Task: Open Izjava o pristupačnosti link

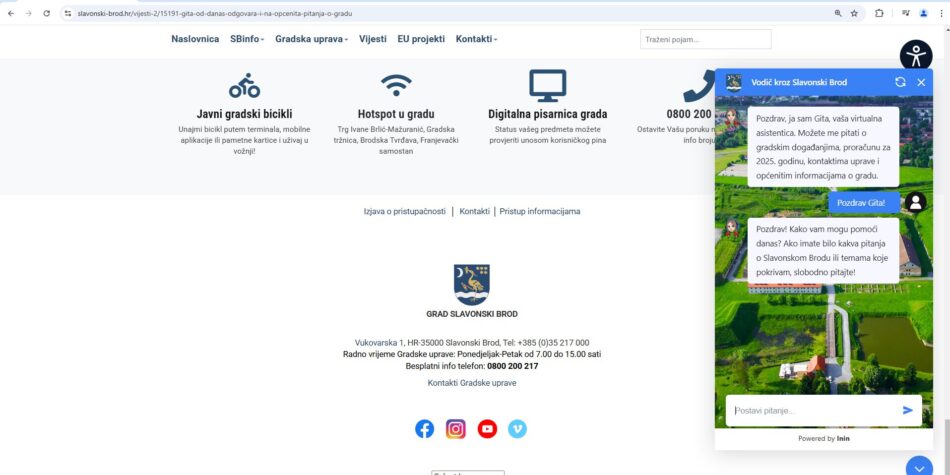Action: coord(404,211)
